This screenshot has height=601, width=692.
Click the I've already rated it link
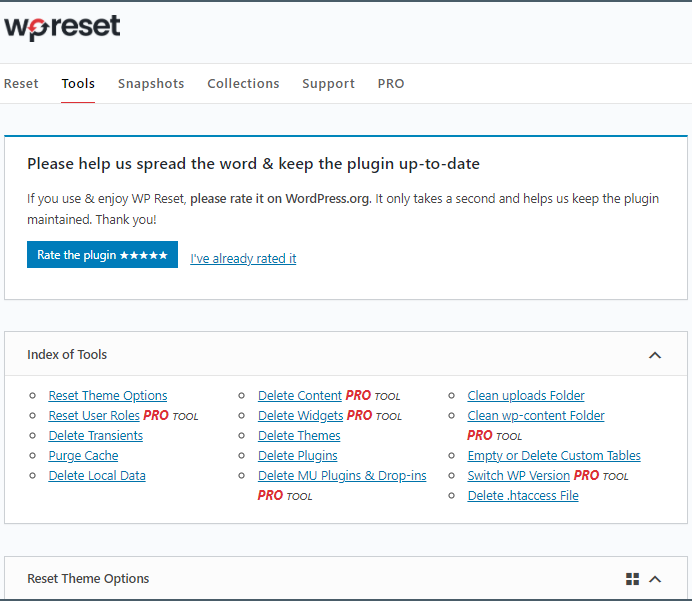[x=243, y=259]
